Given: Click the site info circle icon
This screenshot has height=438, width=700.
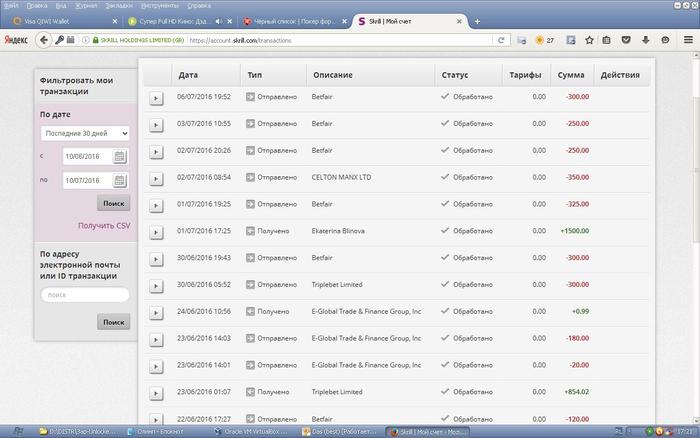Looking at the screenshot, I should tap(86, 40).
